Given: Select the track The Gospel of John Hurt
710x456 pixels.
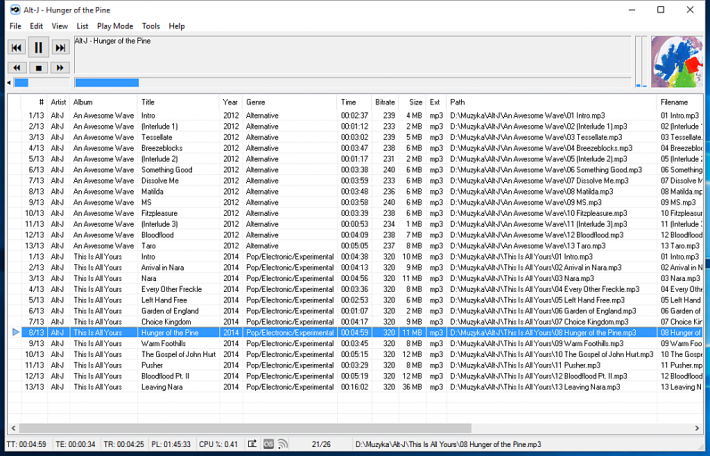Looking at the screenshot, I should click(x=178, y=355).
